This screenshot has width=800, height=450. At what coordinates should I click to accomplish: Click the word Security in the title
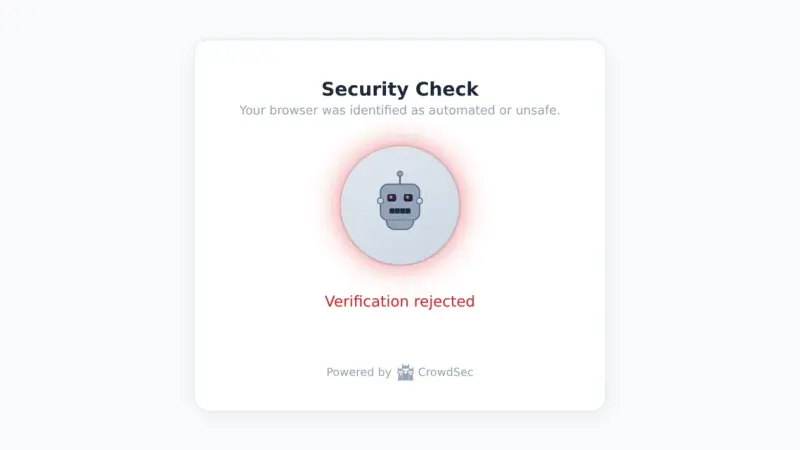pos(365,89)
